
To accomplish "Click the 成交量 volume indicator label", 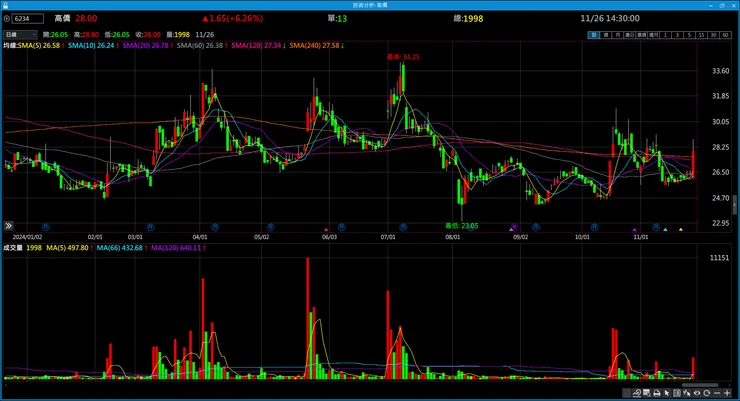I will click(13, 248).
